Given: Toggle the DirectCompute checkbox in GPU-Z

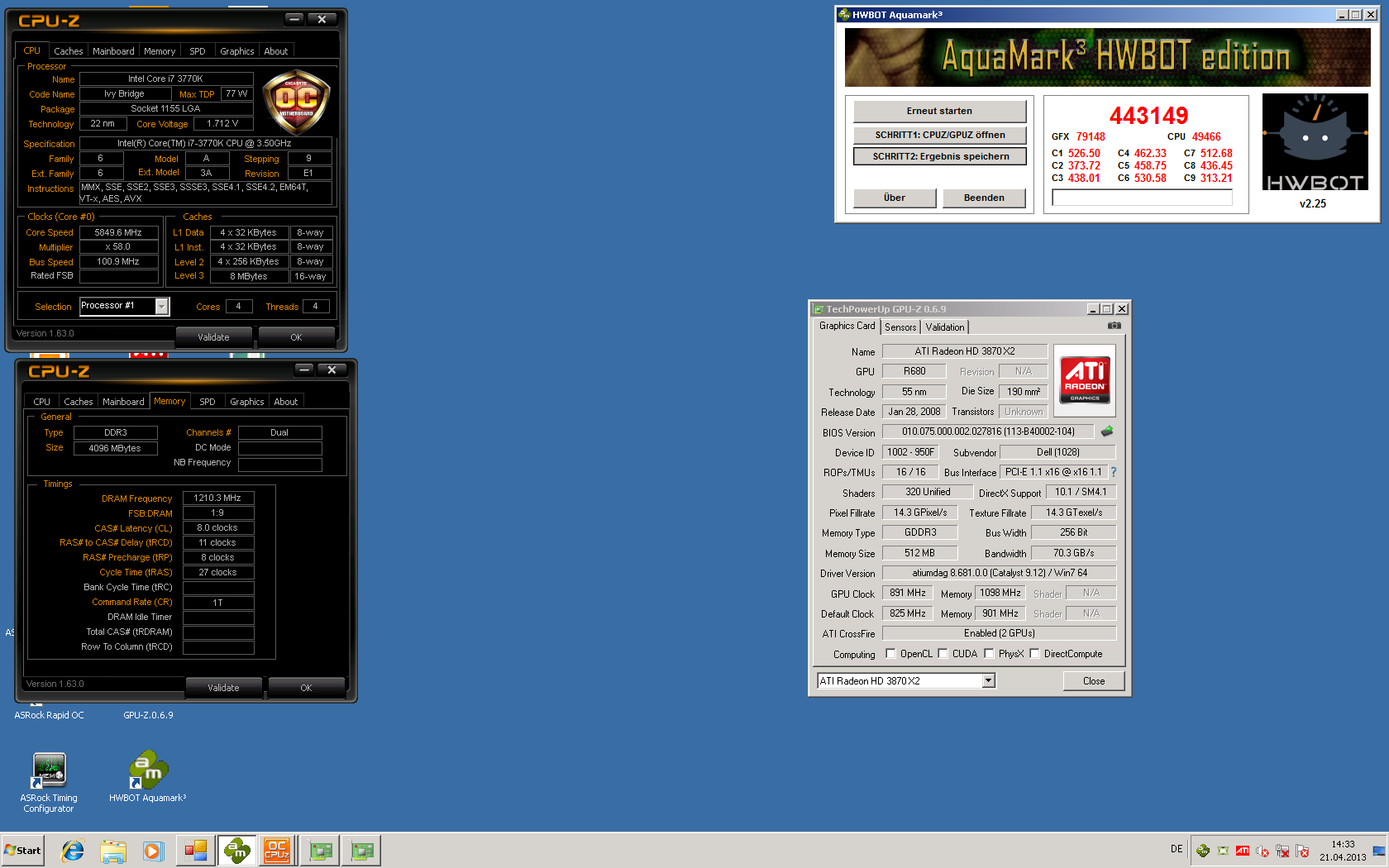Looking at the screenshot, I should pyautogui.click(x=1034, y=653).
